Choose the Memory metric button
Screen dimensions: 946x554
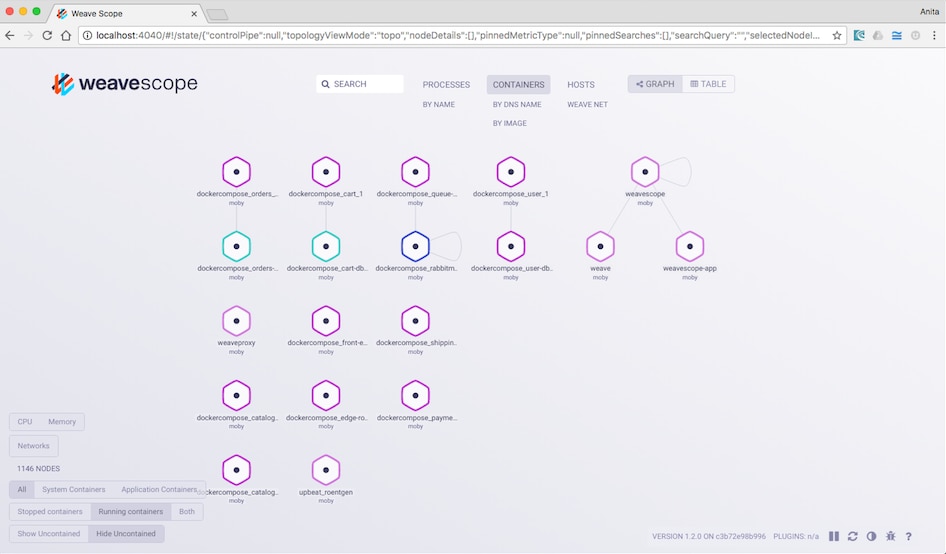click(62, 422)
